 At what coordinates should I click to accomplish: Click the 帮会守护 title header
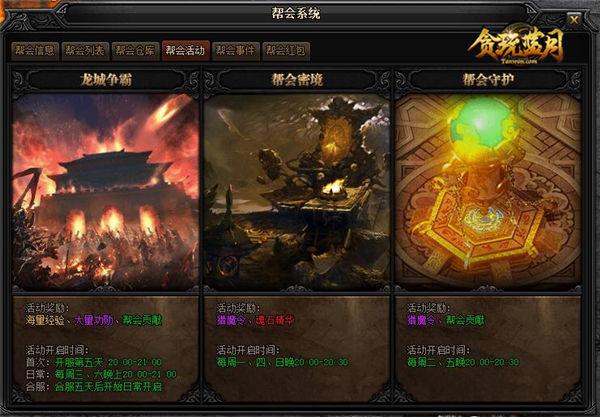[488, 80]
